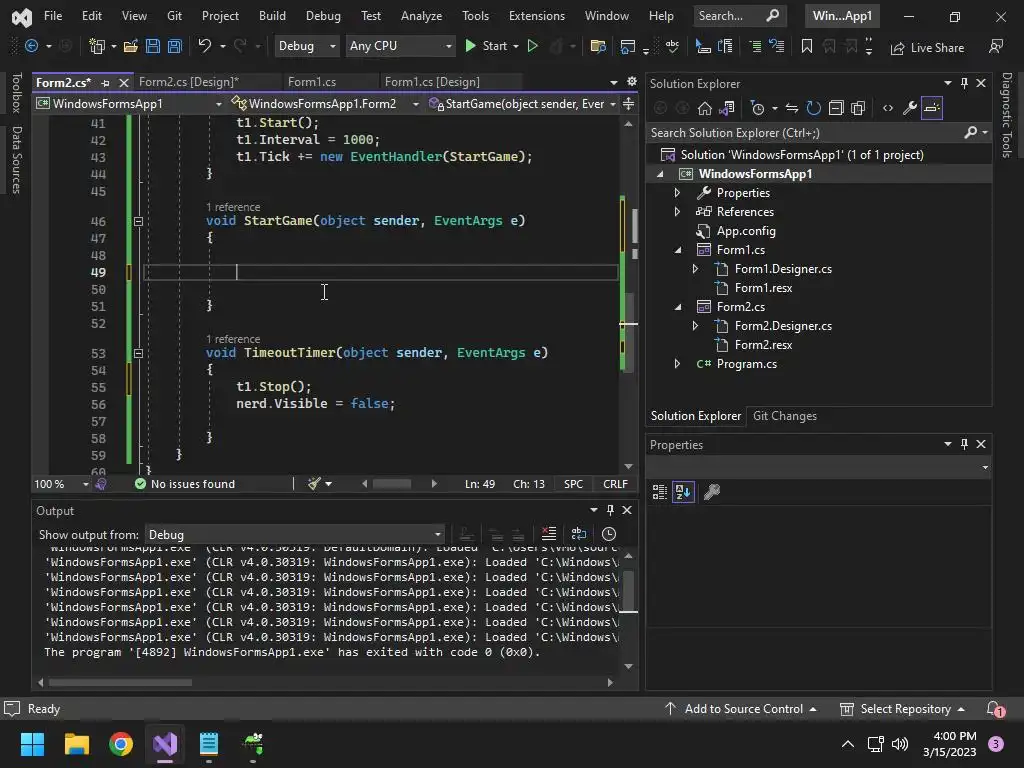Toggle Word Wrap in the Output panel
The height and width of the screenshot is (768, 1024).
click(x=578, y=534)
